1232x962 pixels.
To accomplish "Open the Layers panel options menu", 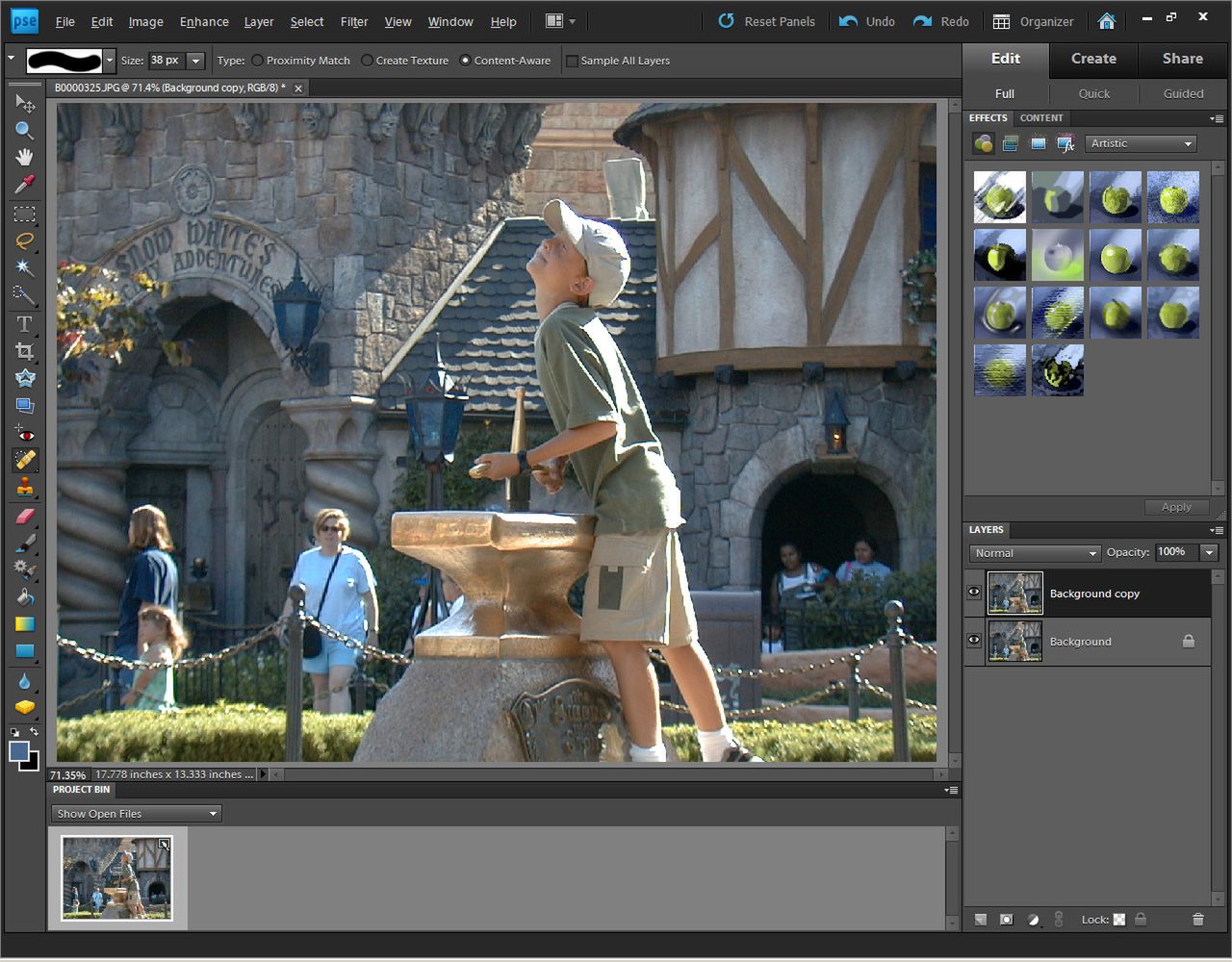I will click(1218, 530).
